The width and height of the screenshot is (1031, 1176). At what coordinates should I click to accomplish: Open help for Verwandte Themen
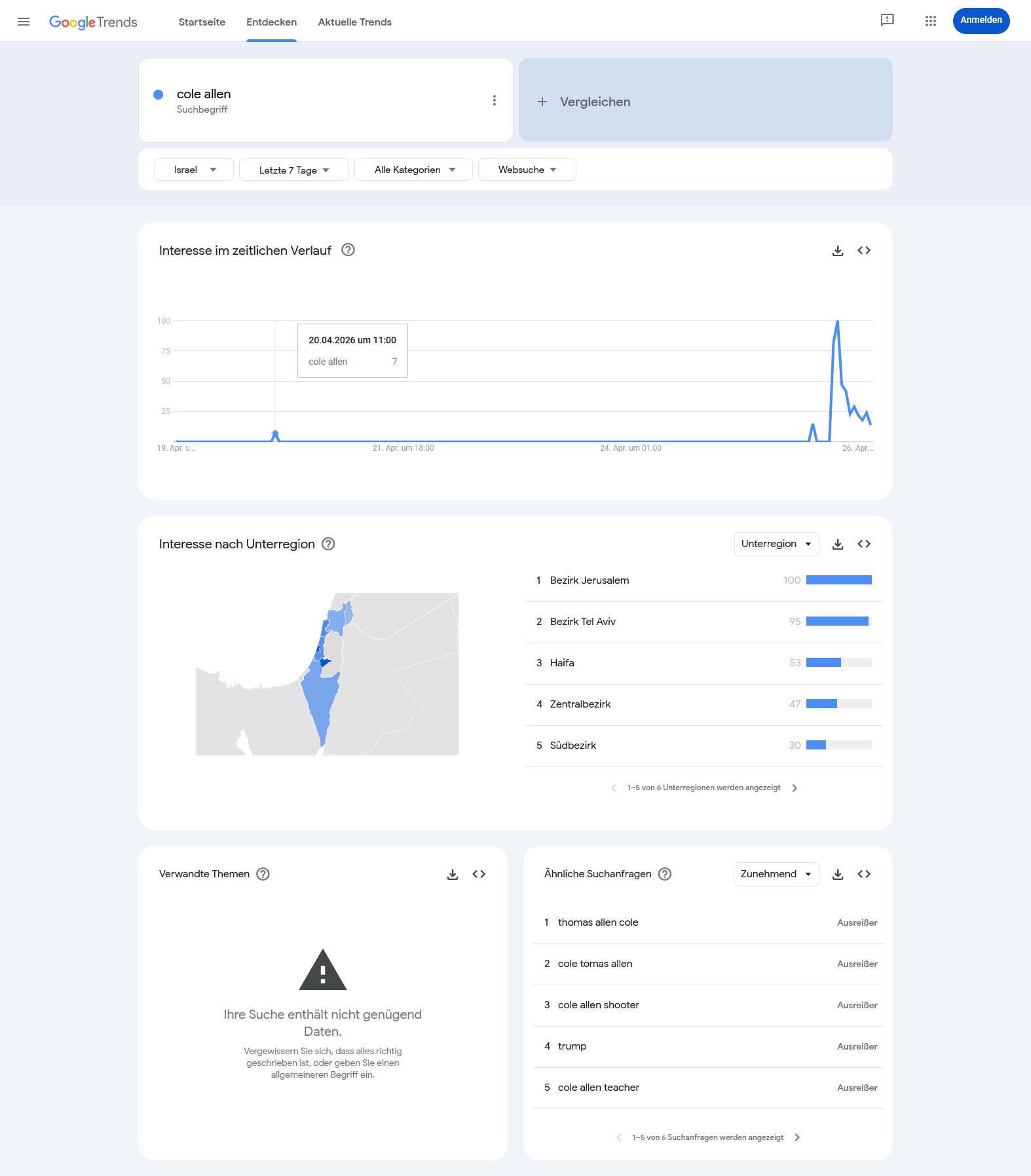coord(263,874)
